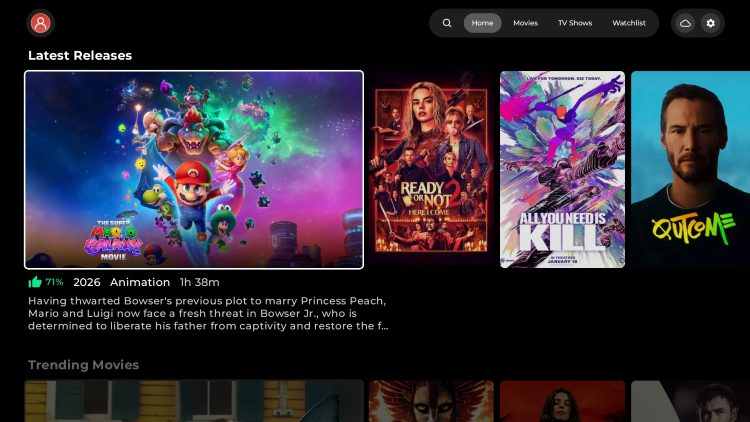This screenshot has width=750, height=422.
Task: Open the Trending Movies winged face poster
Action: pyautogui.click(x=431, y=401)
